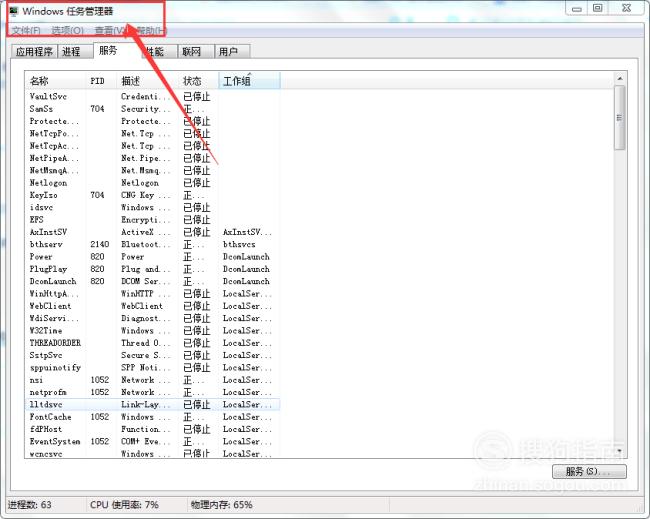The width and height of the screenshot is (650, 519).
Task: Select the bthserv service row
Action: pyautogui.click(x=153, y=245)
